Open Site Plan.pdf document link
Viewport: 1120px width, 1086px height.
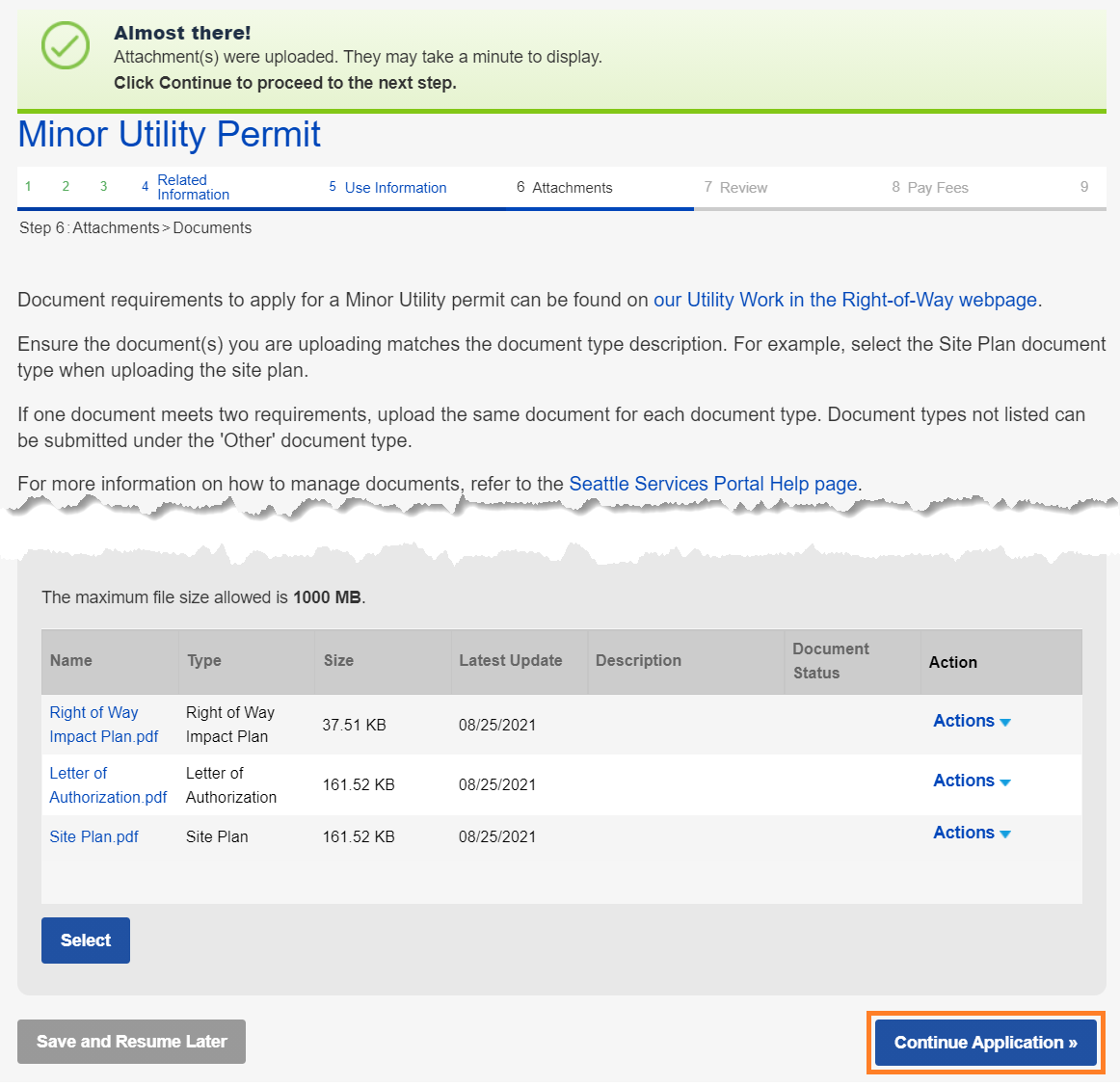click(x=93, y=836)
